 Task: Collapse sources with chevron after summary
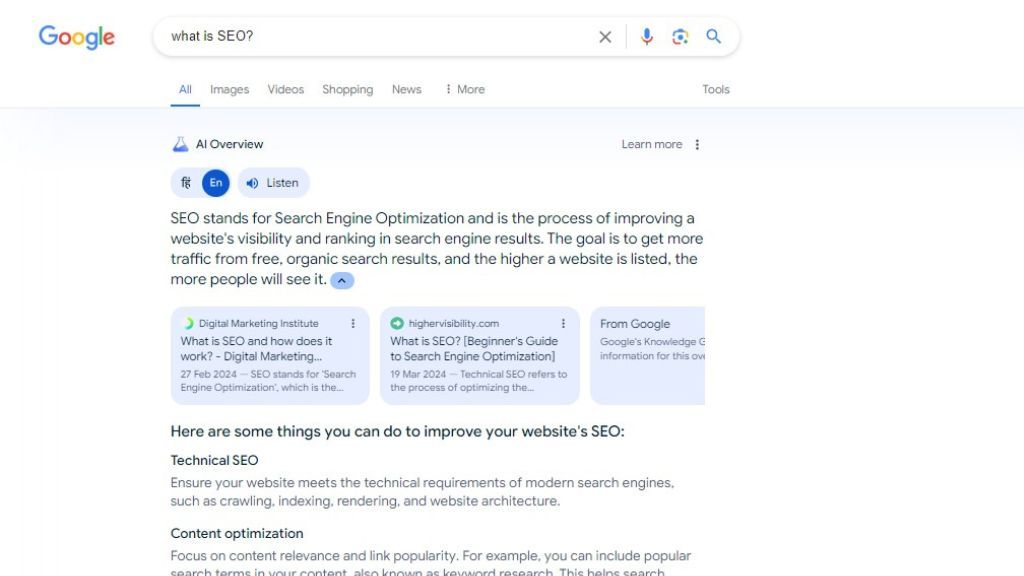tap(342, 281)
